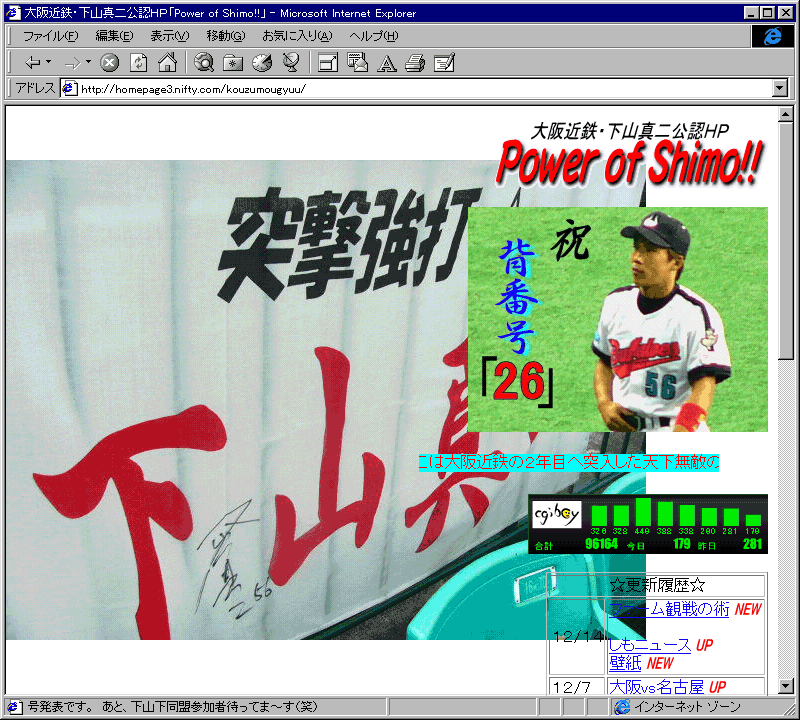Click the Internet zone globe icon
Viewport: 800px width, 720px height.
click(622, 707)
